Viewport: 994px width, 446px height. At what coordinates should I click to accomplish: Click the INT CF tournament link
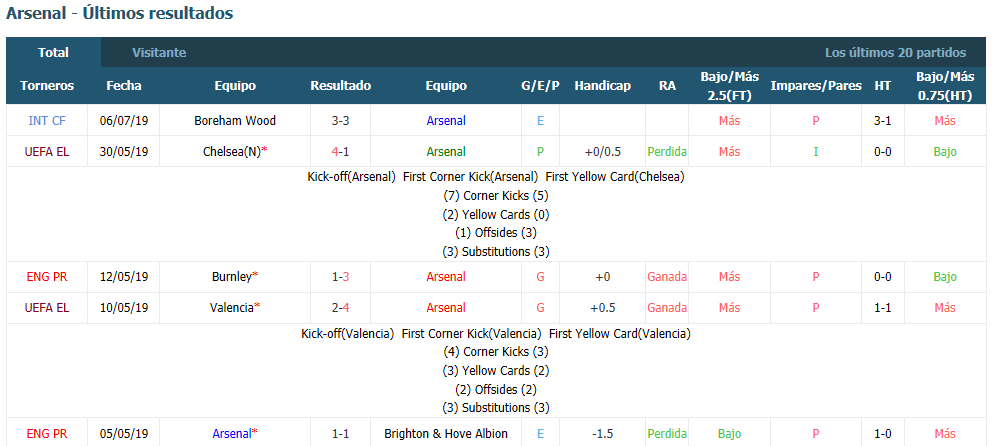click(x=47, y=120)
